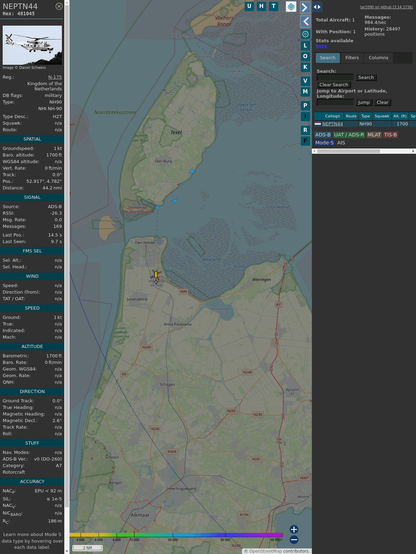Screen dimensions: 416x554
Task: Click the Jump to Airport input field
Action: click(x=335, y=102)
